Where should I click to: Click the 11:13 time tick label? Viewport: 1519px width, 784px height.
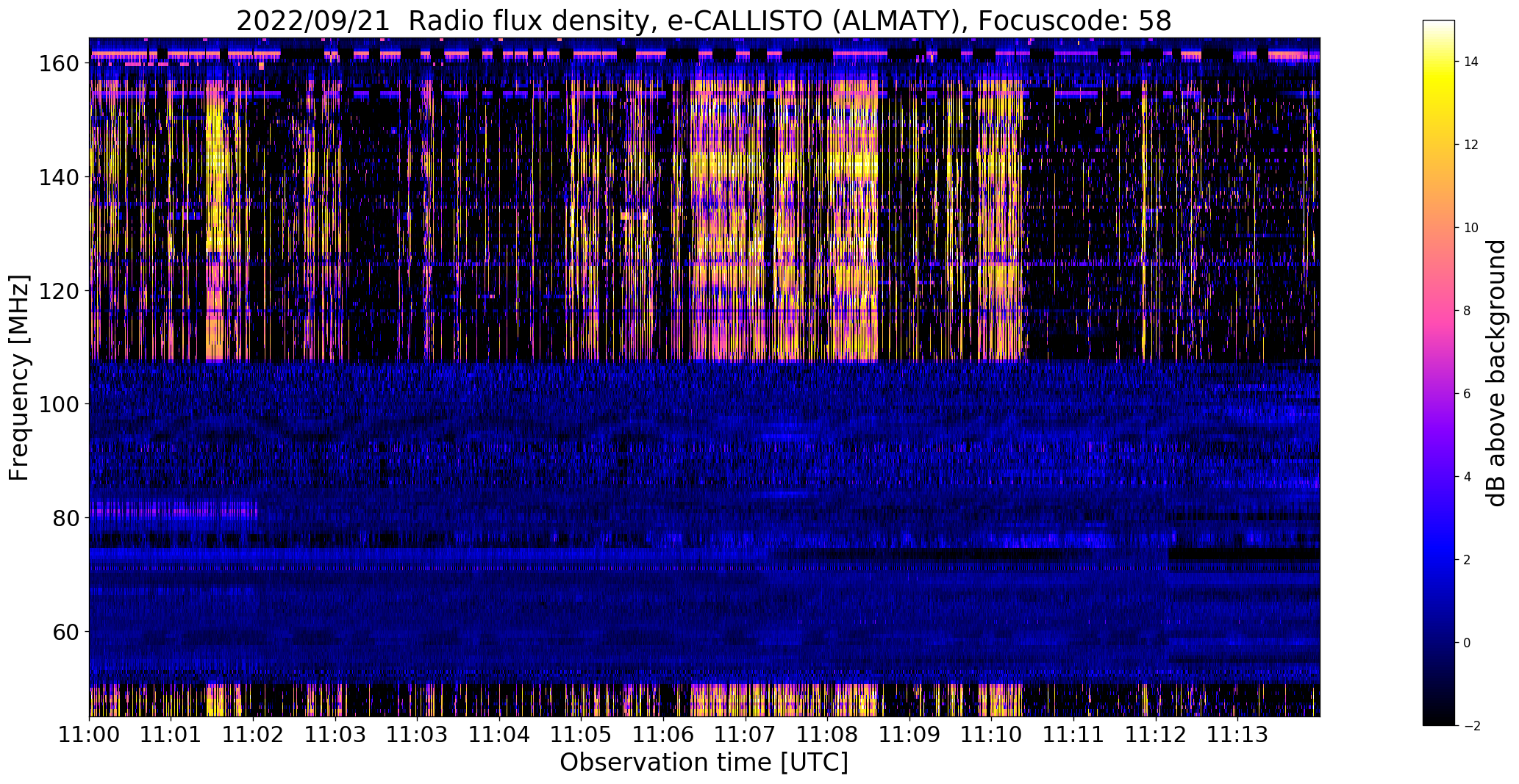1238,735
